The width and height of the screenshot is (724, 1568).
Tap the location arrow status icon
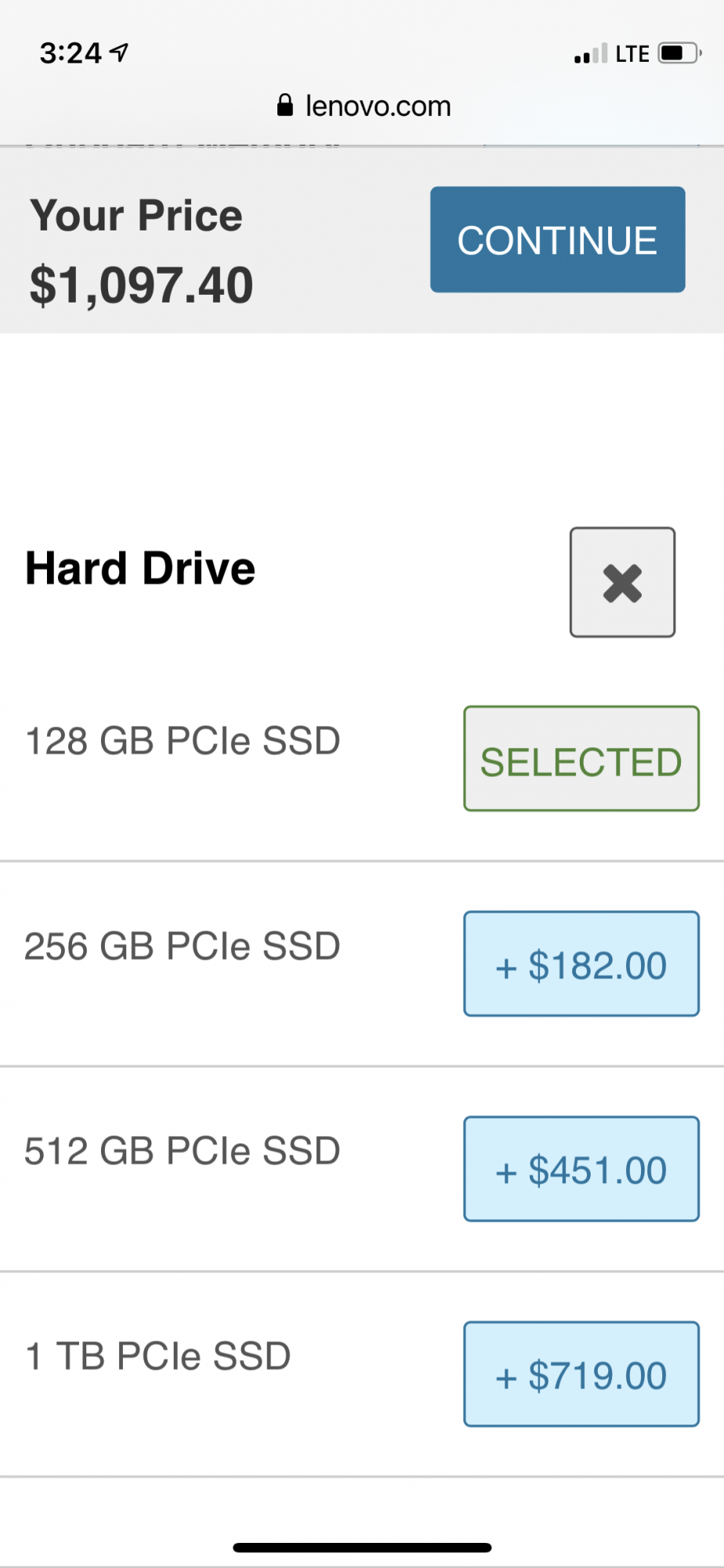119,53
